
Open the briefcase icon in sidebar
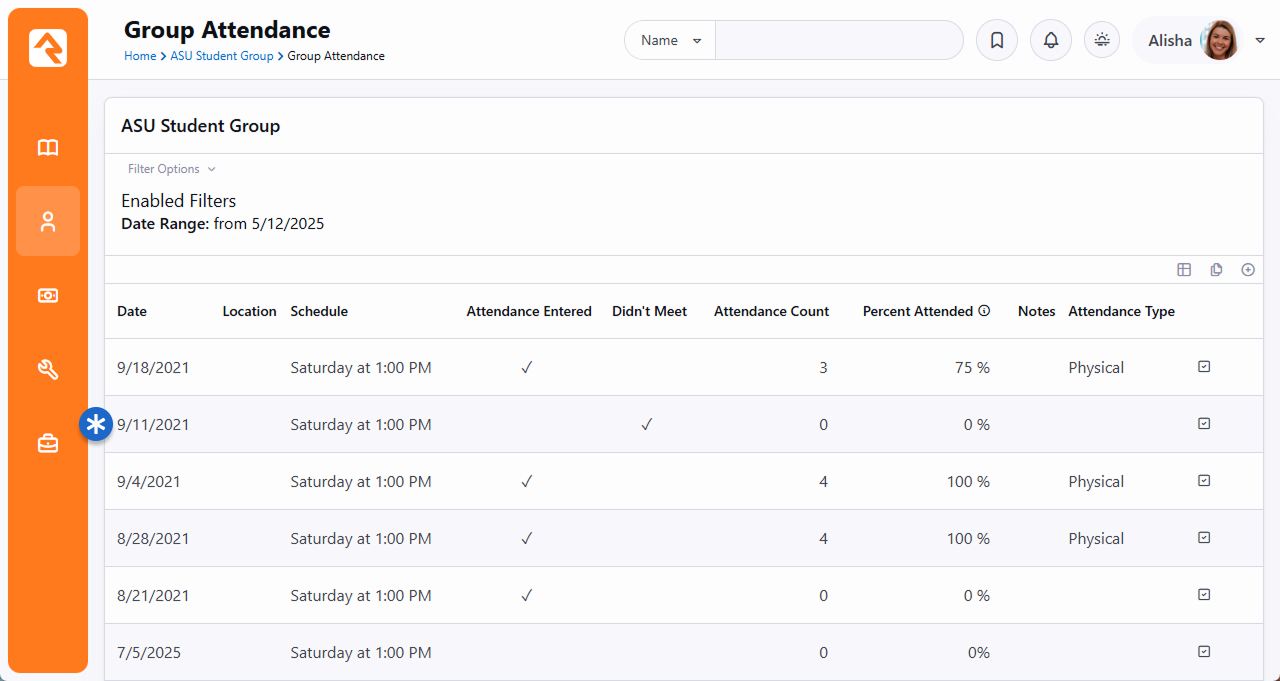pos(48,444)
